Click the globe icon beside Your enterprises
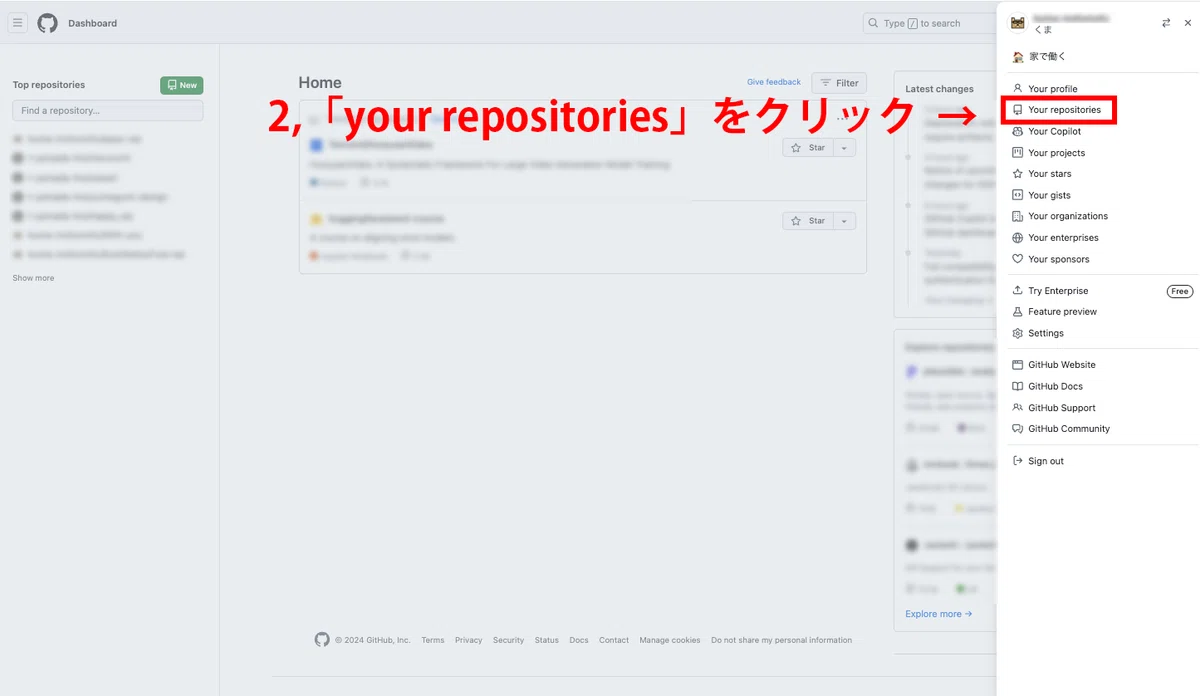This screenshot has width=1200, height=696. (x=1017, y=238)
